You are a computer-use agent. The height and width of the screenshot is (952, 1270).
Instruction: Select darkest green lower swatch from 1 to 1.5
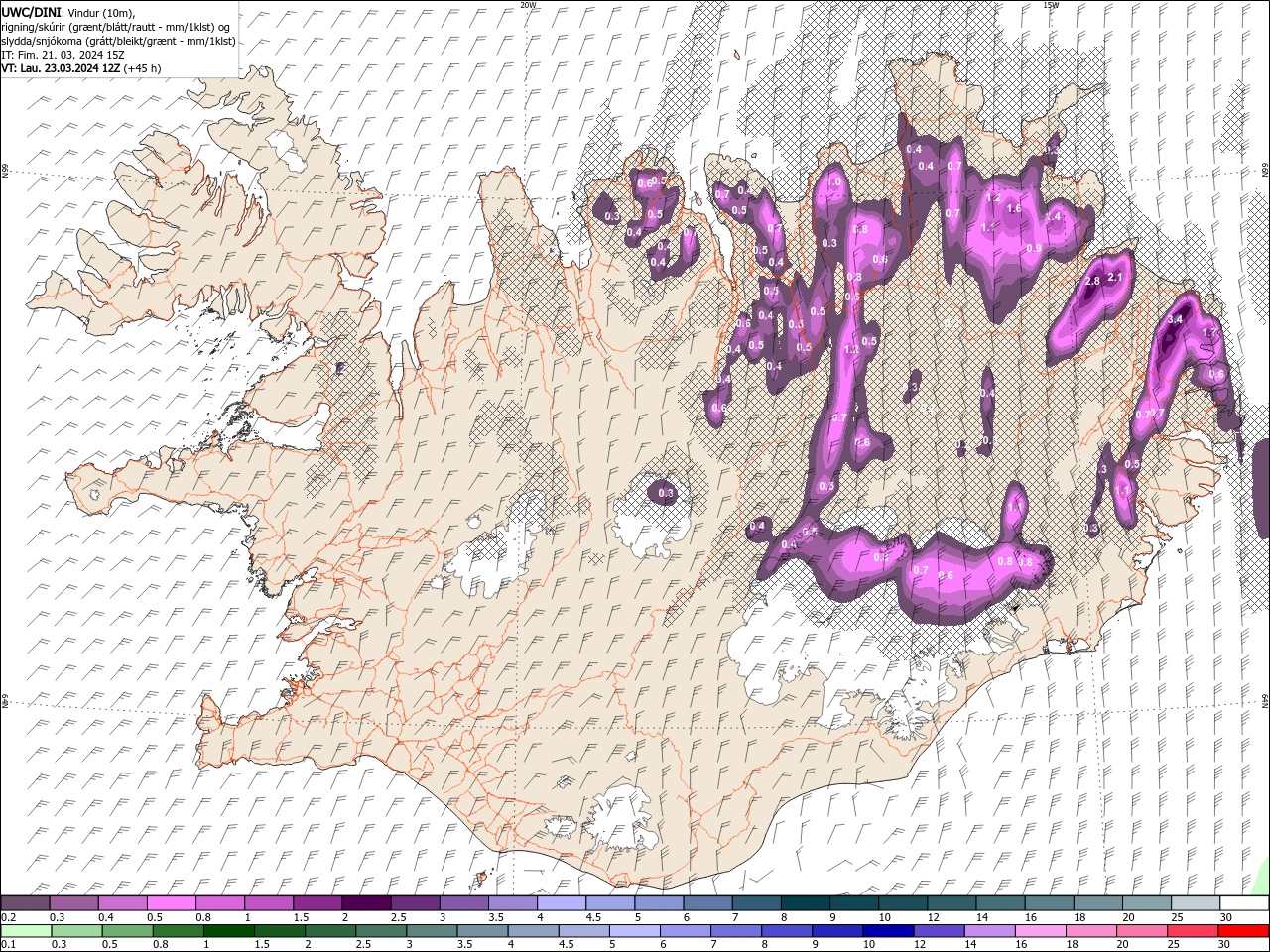pyautogui.click(x=228, y=931)
